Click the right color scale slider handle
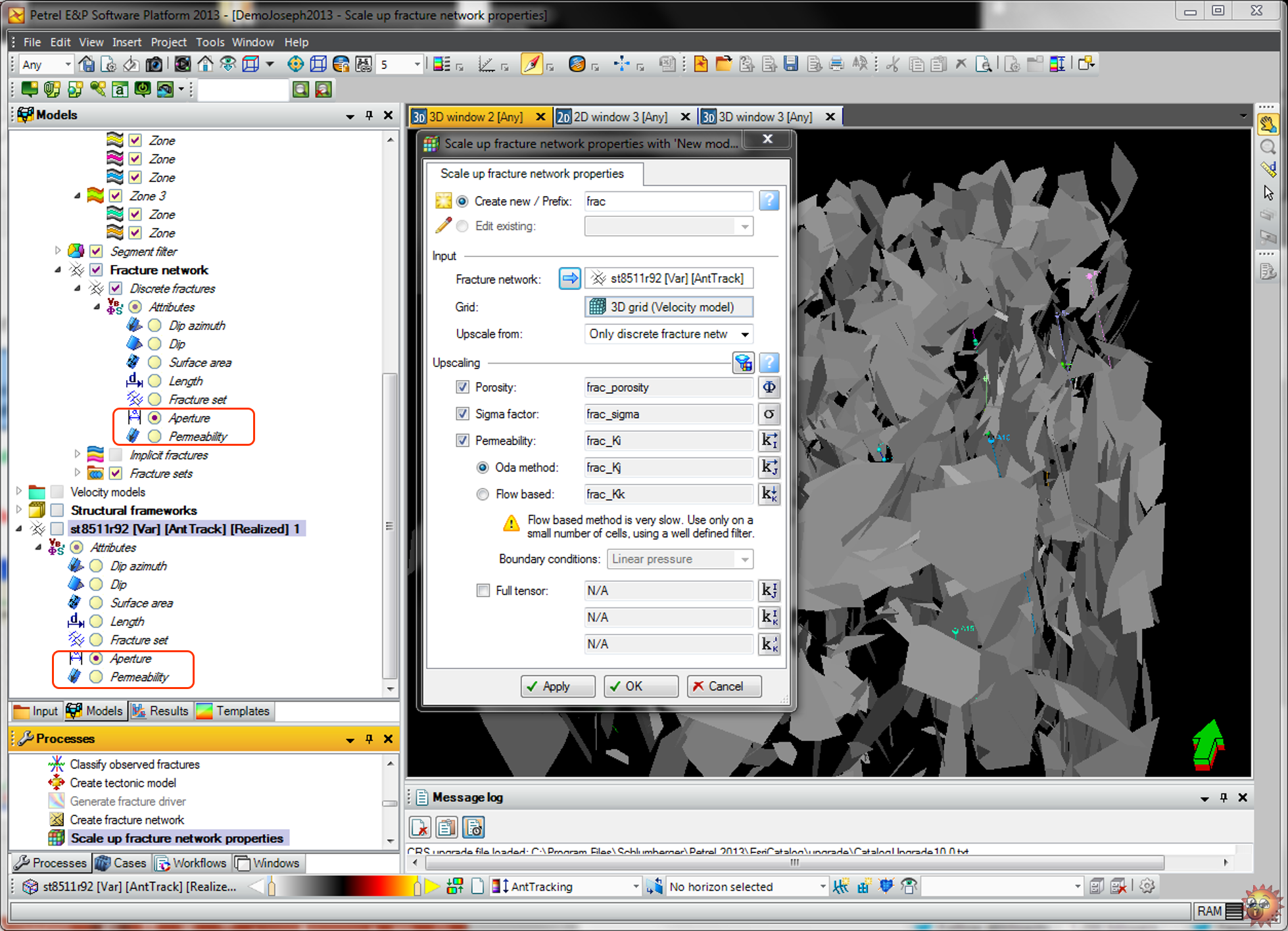 click(417, 887)
